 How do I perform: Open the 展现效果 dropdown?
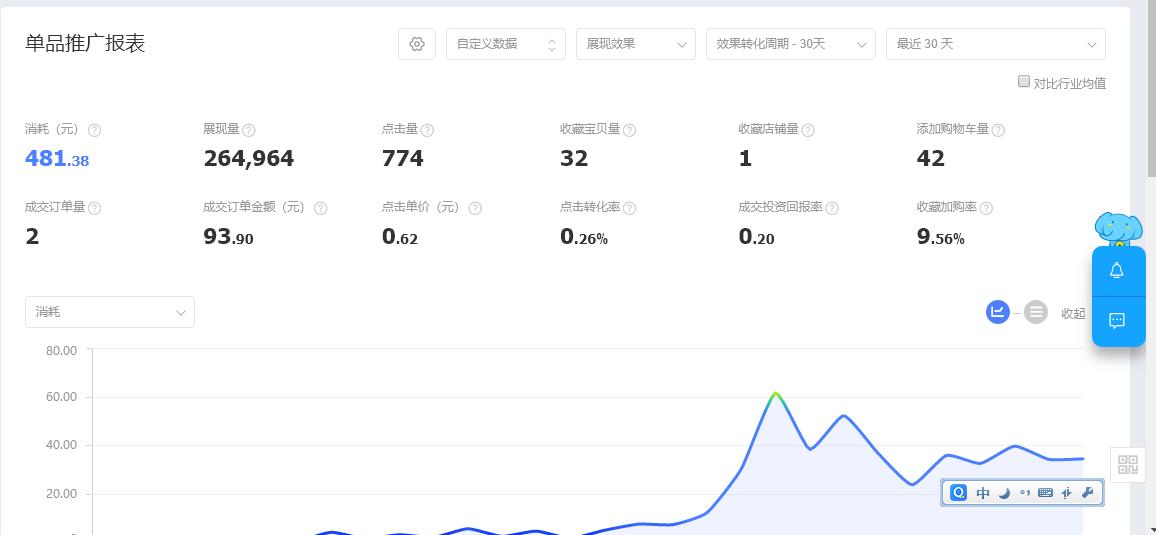pos(636,44)
